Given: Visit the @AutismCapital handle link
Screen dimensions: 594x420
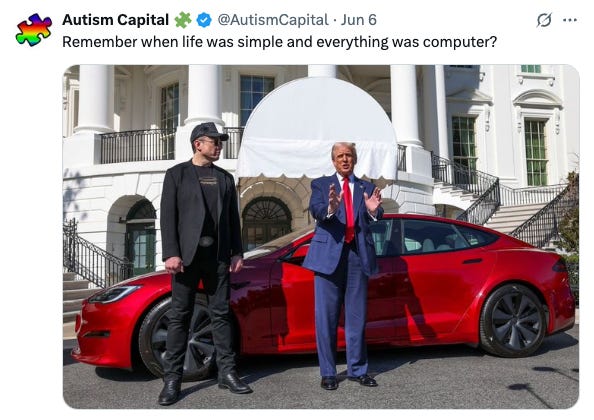Looking at the screenshot, I should tap(273, 20).
